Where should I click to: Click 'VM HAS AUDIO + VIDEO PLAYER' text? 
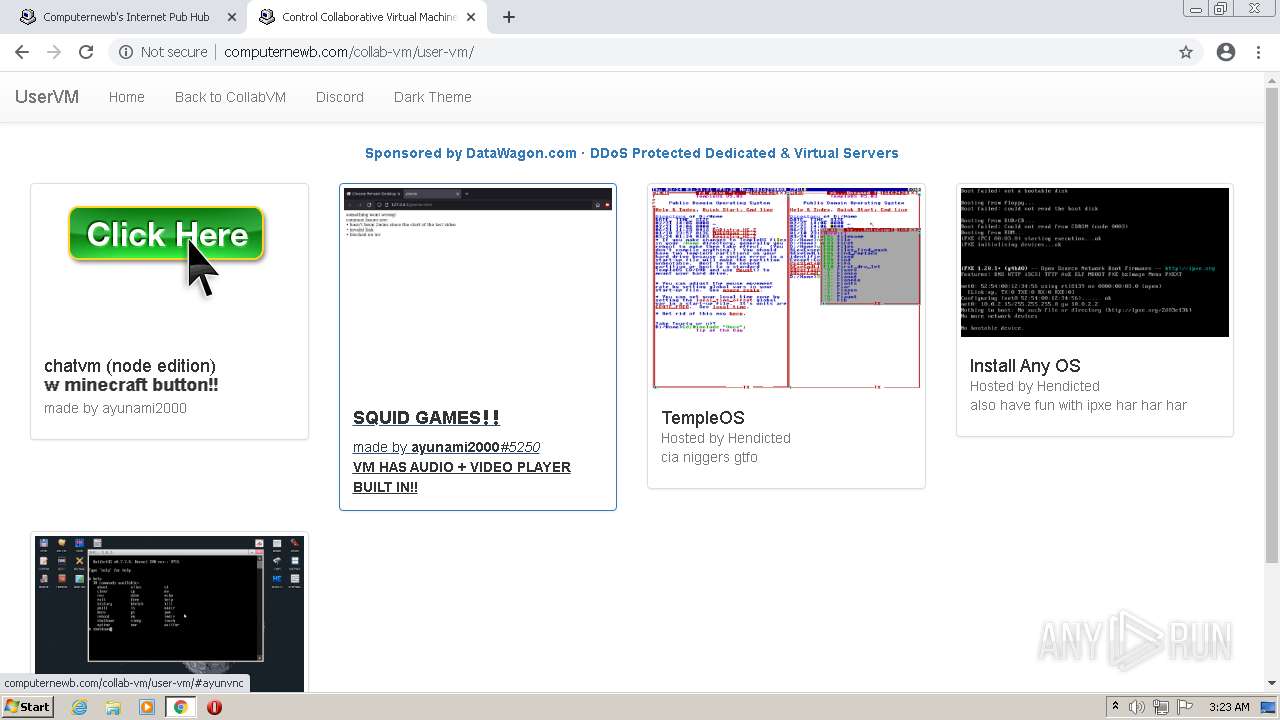click(462, 467)
